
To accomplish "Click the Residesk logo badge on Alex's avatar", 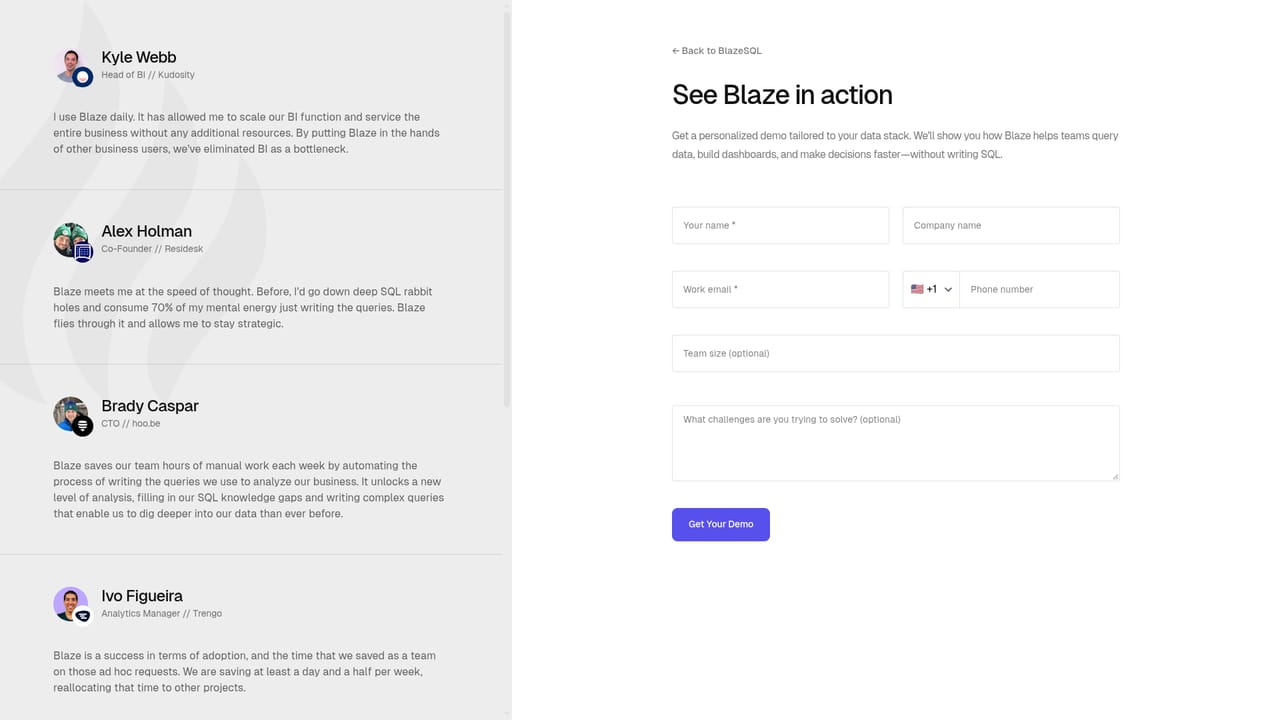I will click(x=84, y=252).
